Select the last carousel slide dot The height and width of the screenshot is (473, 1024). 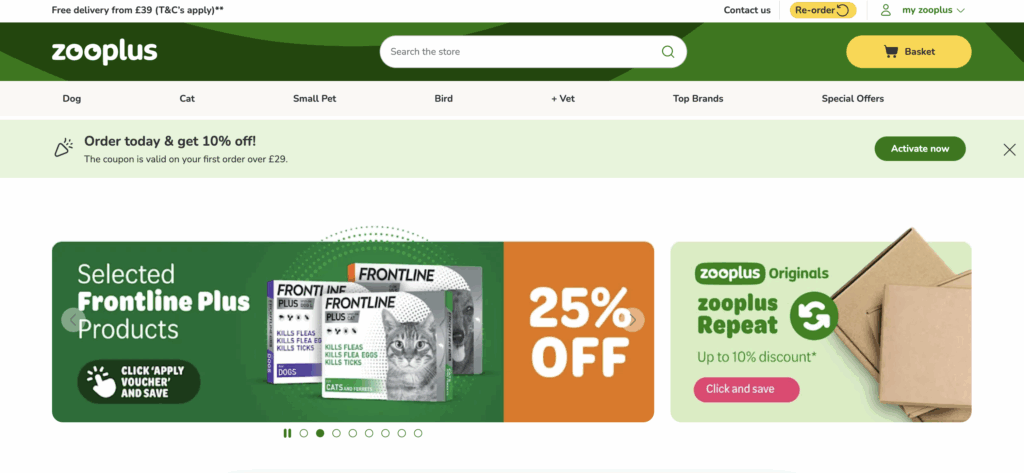point(418,433)
